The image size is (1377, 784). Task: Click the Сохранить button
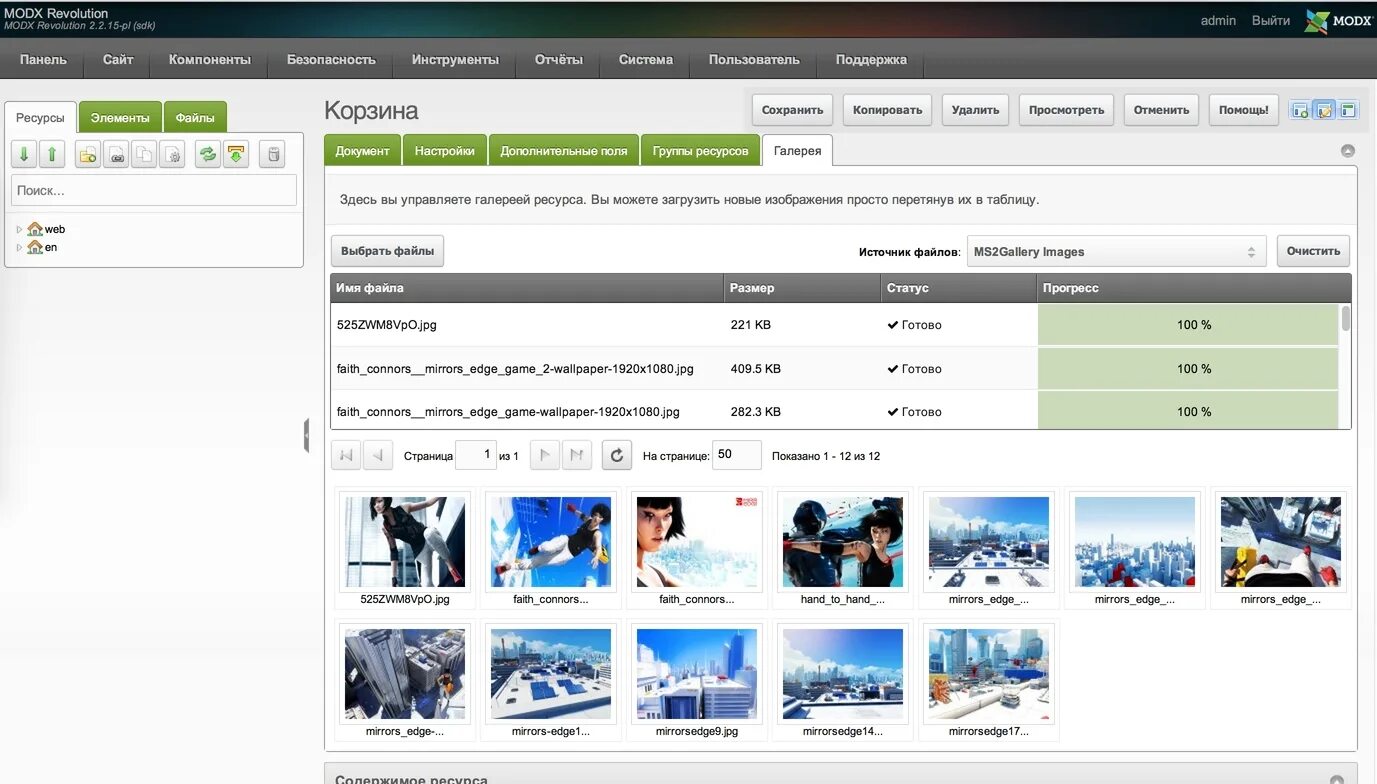pos(792,110)
